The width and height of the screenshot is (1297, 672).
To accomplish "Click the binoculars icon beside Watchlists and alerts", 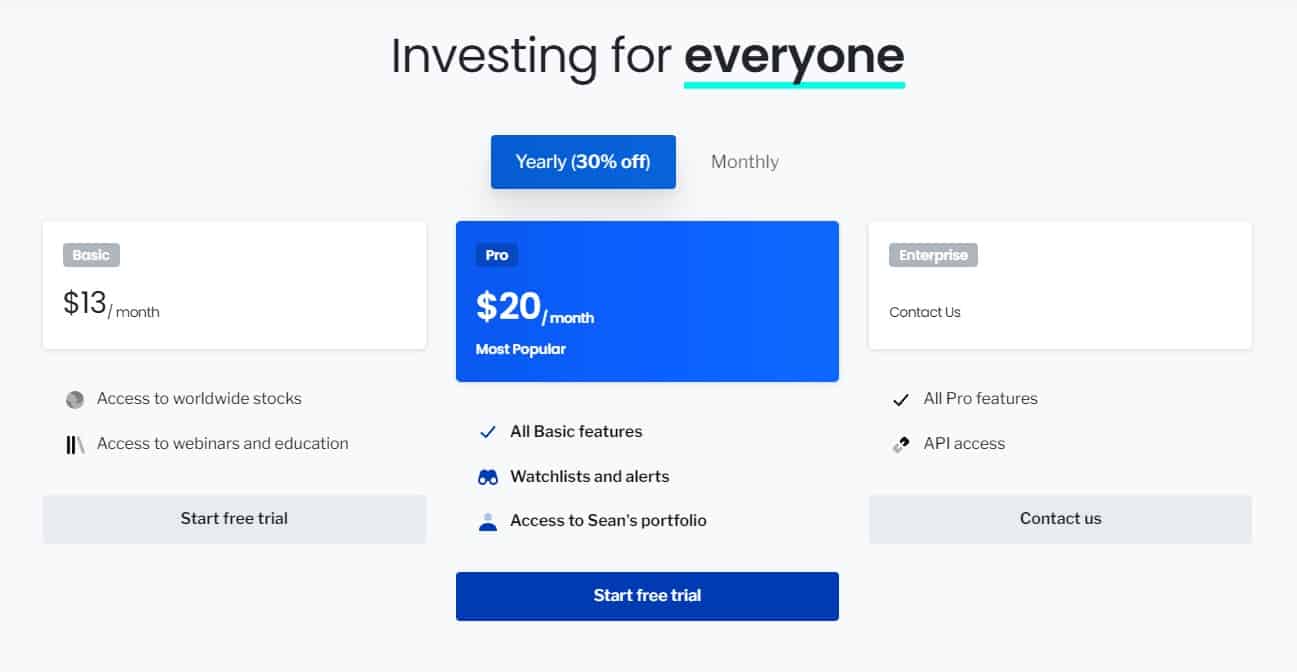I will 488,477.
